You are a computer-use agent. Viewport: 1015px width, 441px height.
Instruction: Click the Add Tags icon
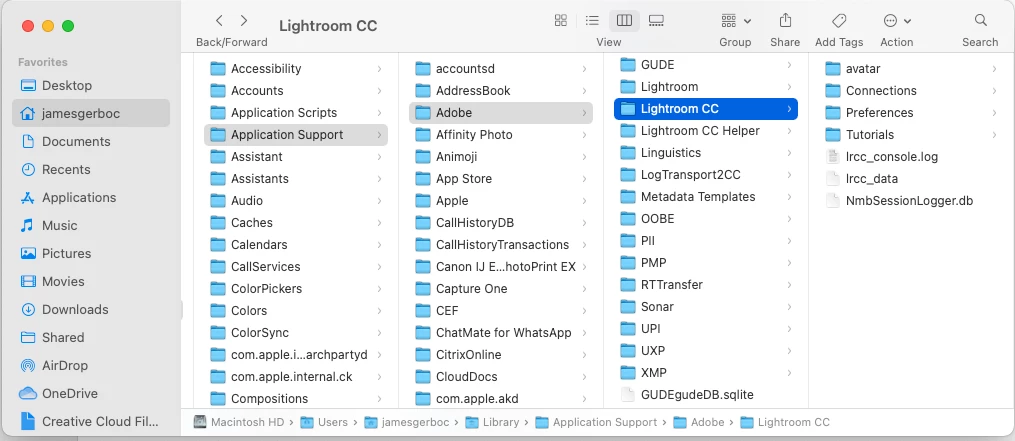click(x=839, y=20)
